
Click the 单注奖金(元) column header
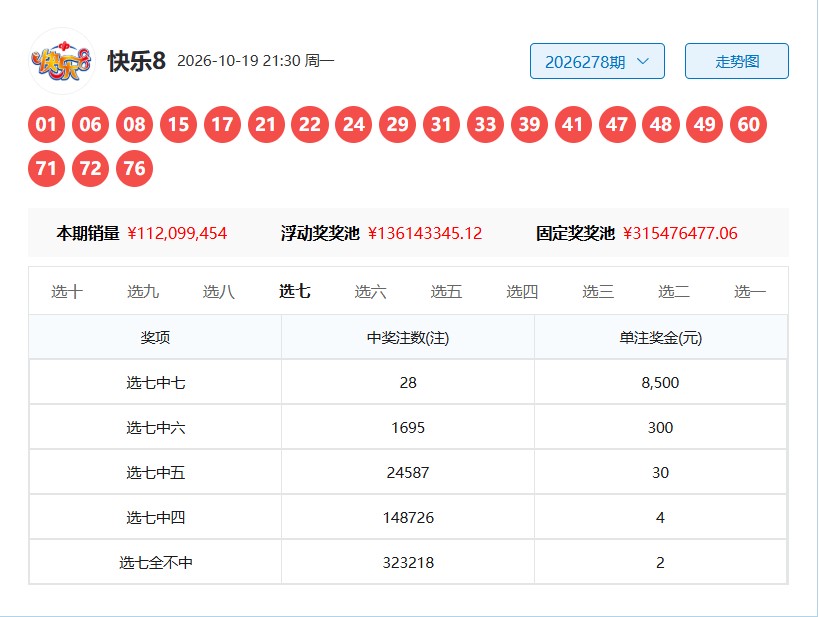pos(661,337)
